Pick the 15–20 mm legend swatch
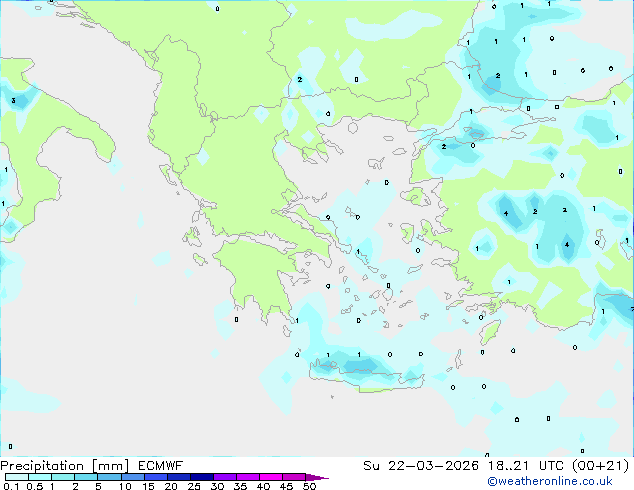The image size is (634, 490). [x=155, y=477]
